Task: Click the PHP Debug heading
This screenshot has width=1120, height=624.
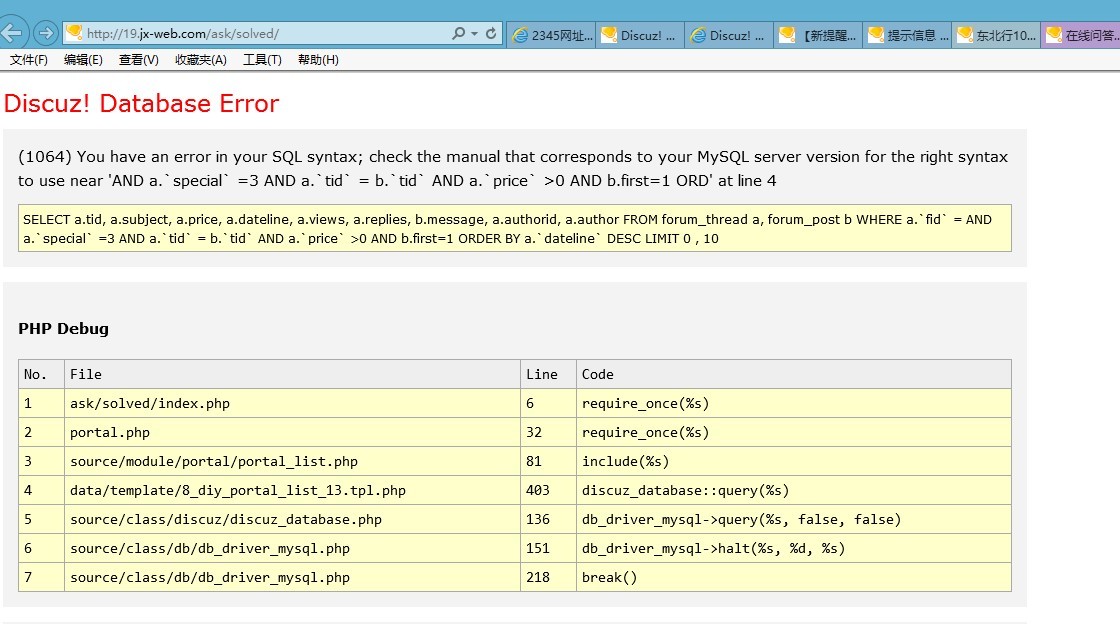Action: click(64, 328)
